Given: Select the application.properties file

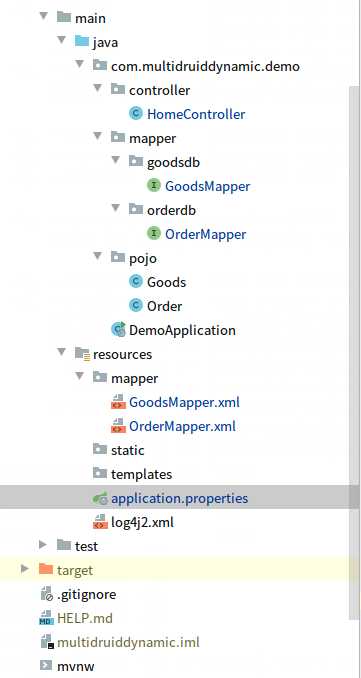Looking at the screenshot, I should [180, 498].
